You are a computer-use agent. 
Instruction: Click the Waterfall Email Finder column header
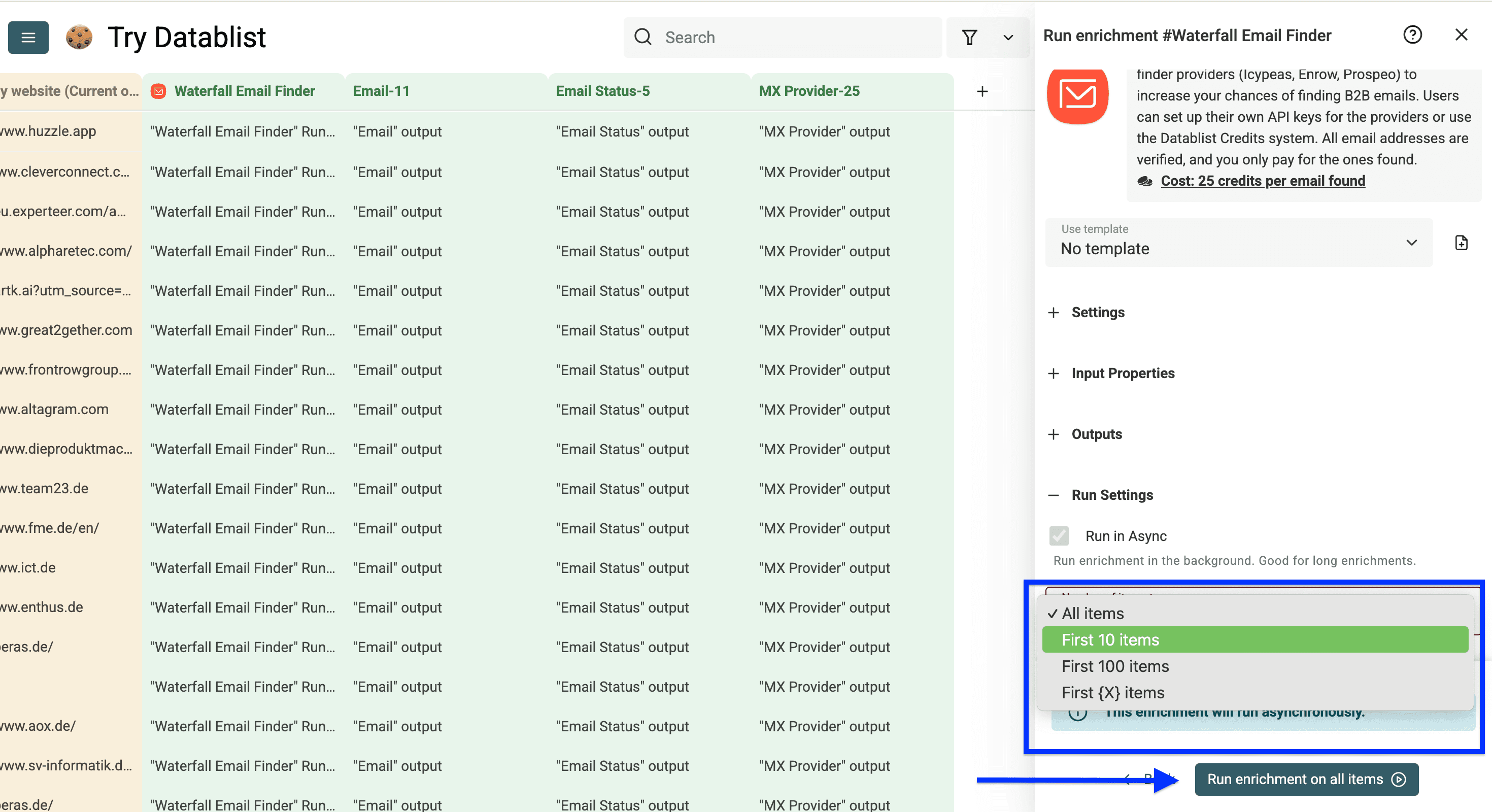[x=244, y=91]
